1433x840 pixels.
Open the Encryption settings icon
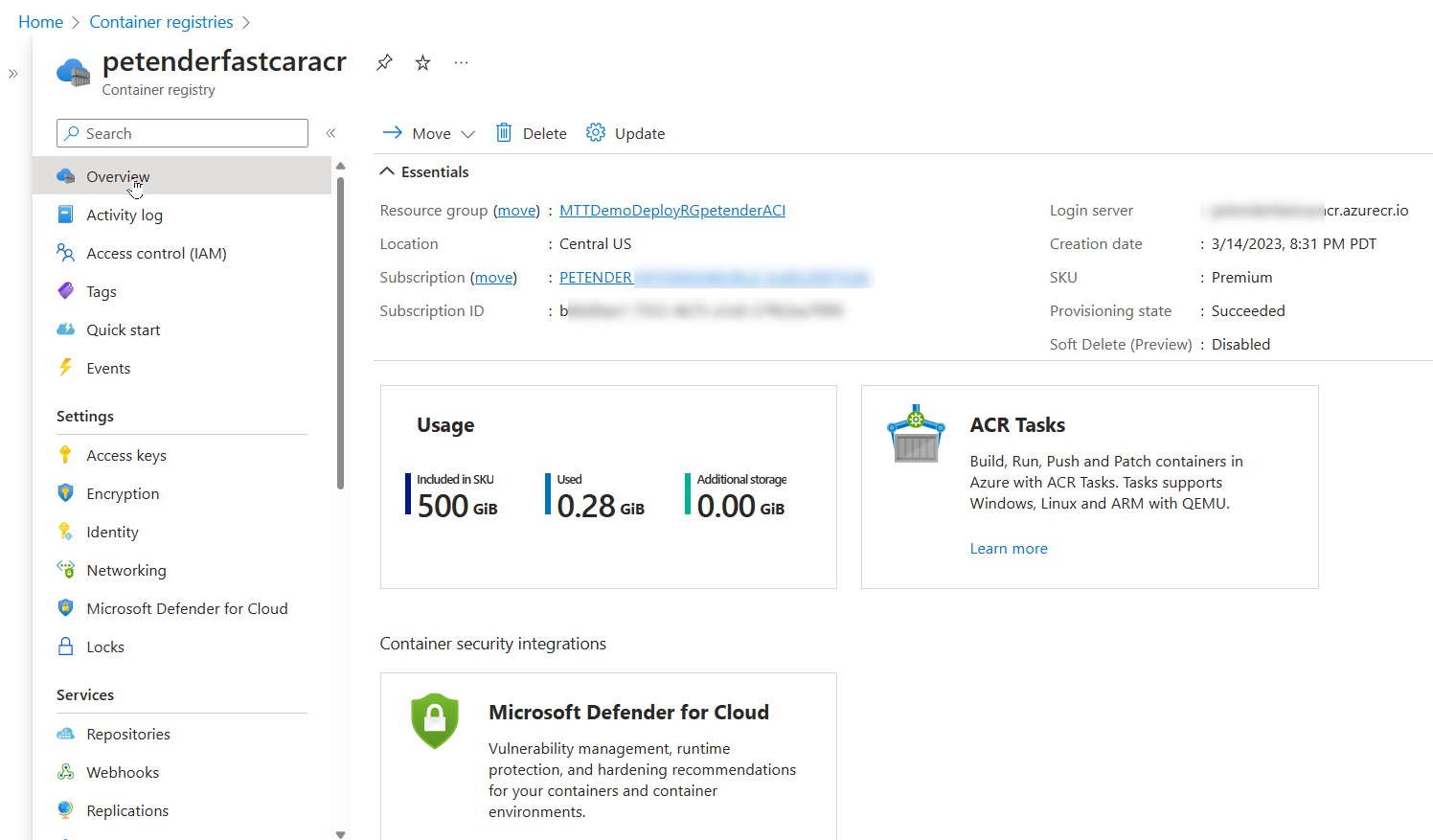[65, 493]
